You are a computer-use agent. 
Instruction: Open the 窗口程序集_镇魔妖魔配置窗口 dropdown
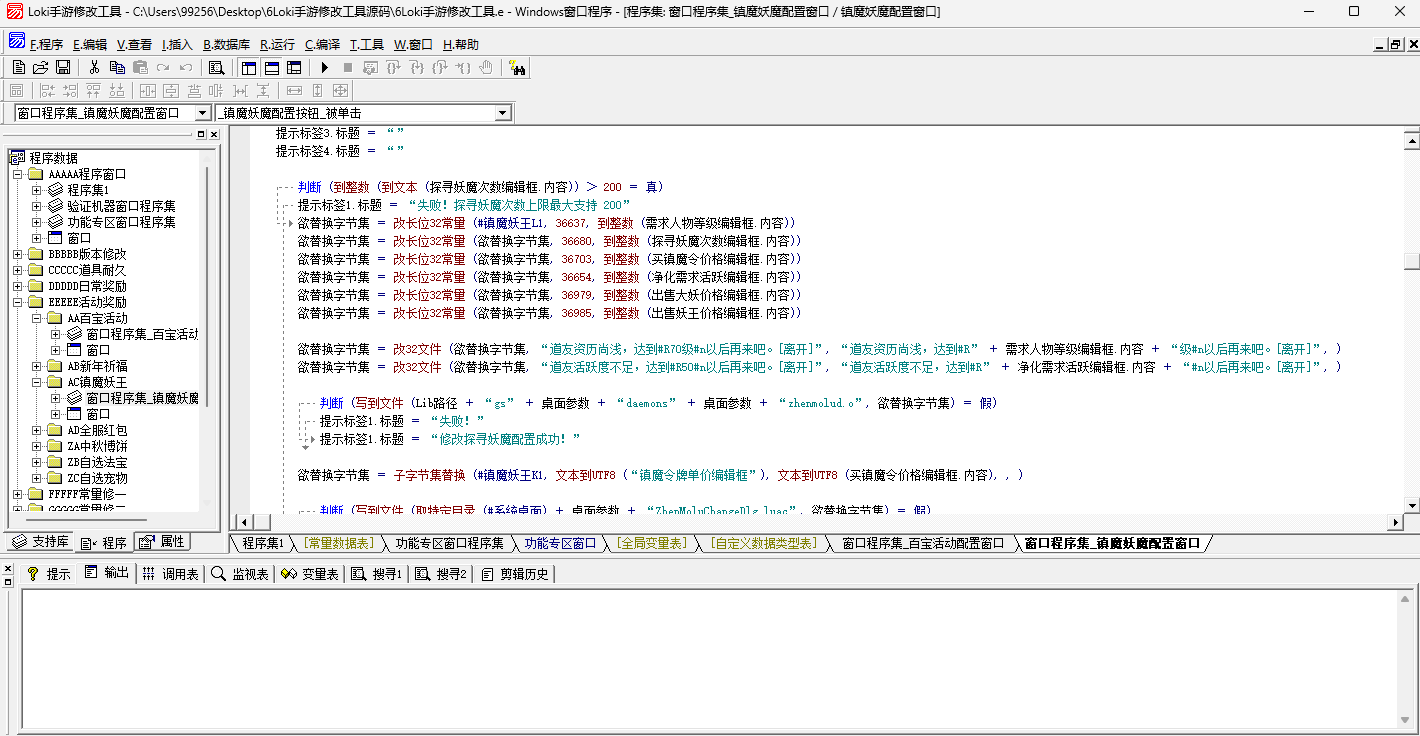(x=202, y=114)
